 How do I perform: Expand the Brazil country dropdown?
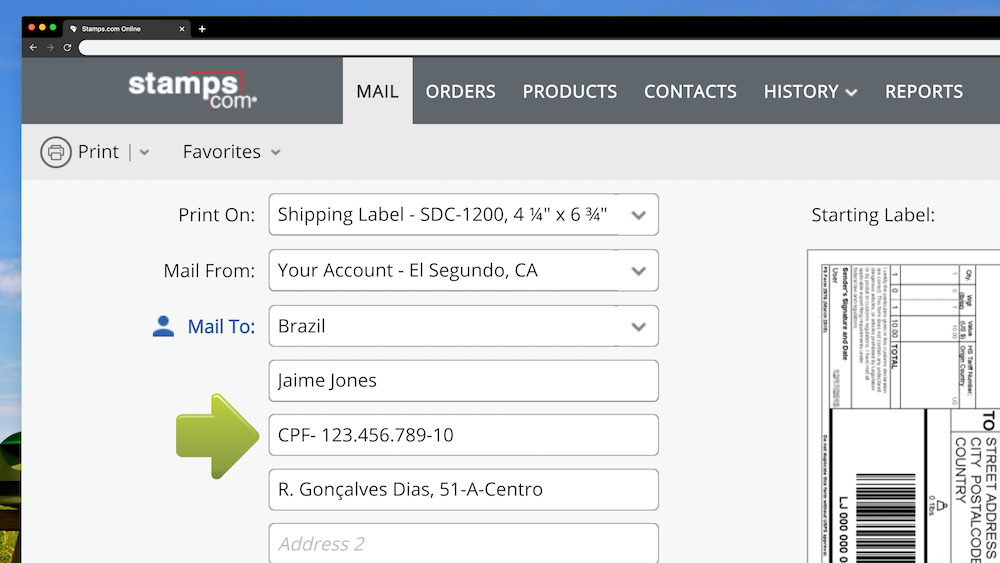[x=638, y=327]
